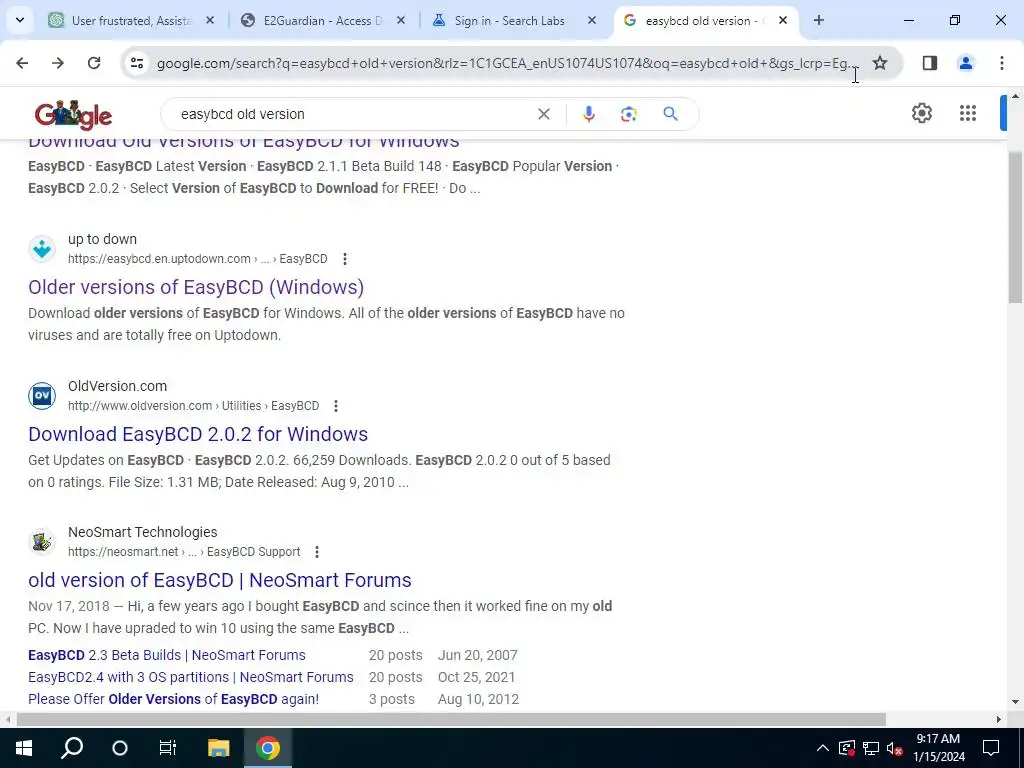Open the notification center
The width and height of the screenshot is (1024, 768).
pyautogui.click(x=991, y=748)
